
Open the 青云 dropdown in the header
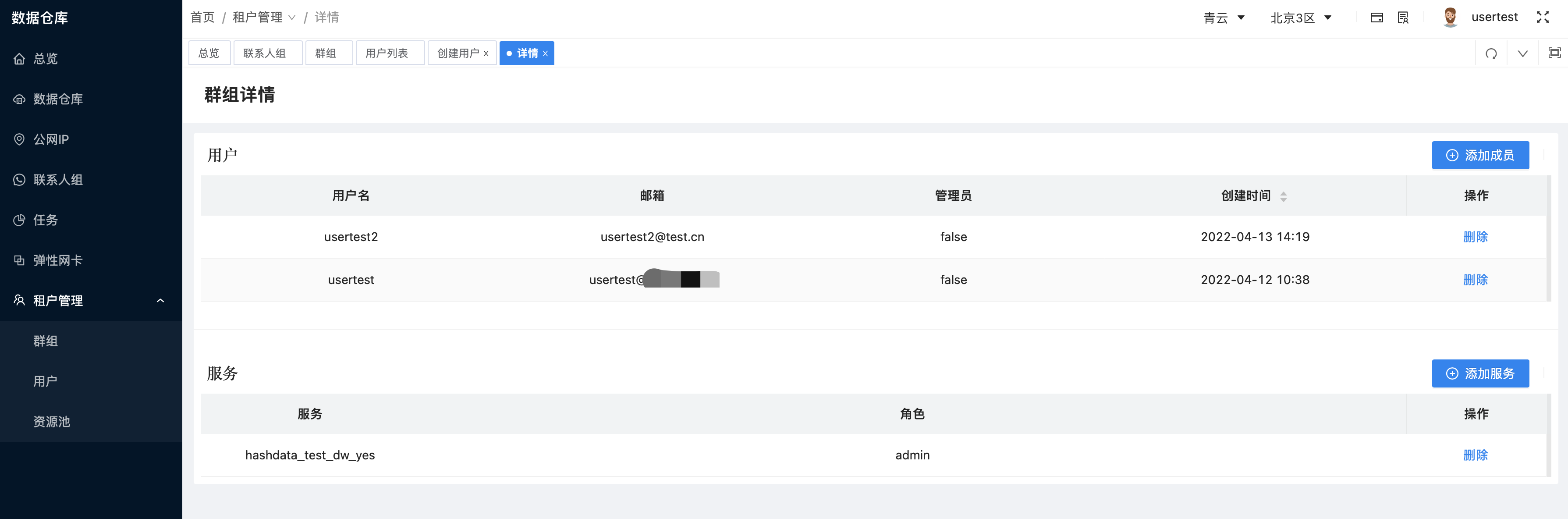1225,18
